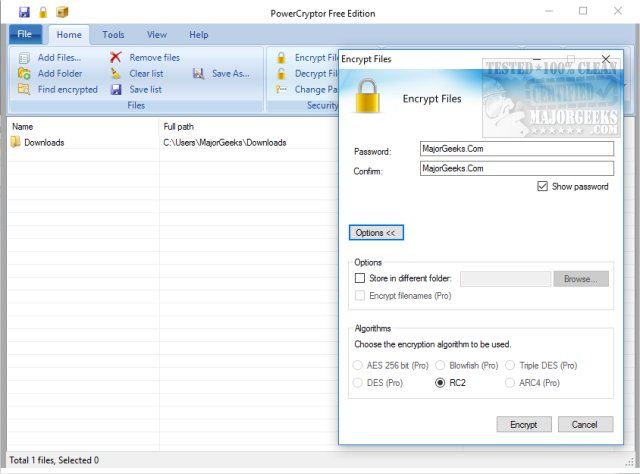Switch to the Tools tab
This screenshot has width=640, height=474.
click(113, 35)
